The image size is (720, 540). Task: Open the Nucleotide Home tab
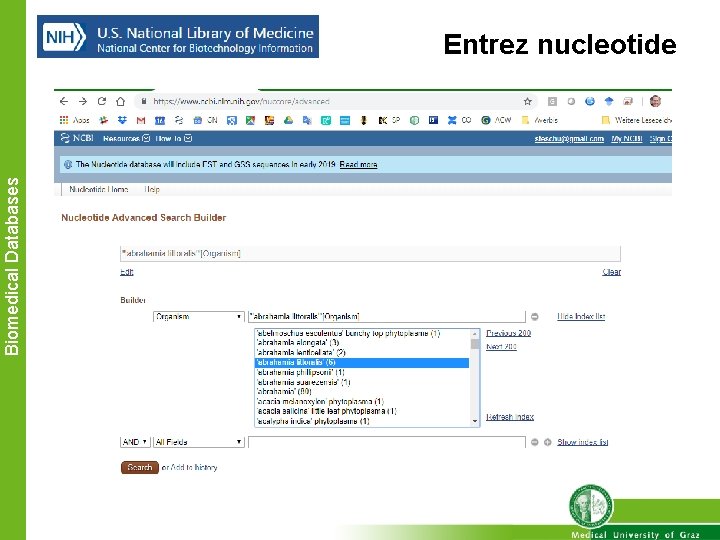[x=99, y=189]
